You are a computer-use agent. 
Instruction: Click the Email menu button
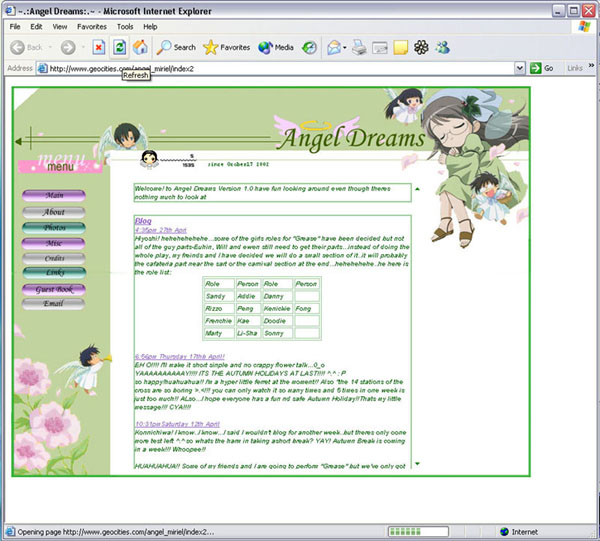pos(54,304)
